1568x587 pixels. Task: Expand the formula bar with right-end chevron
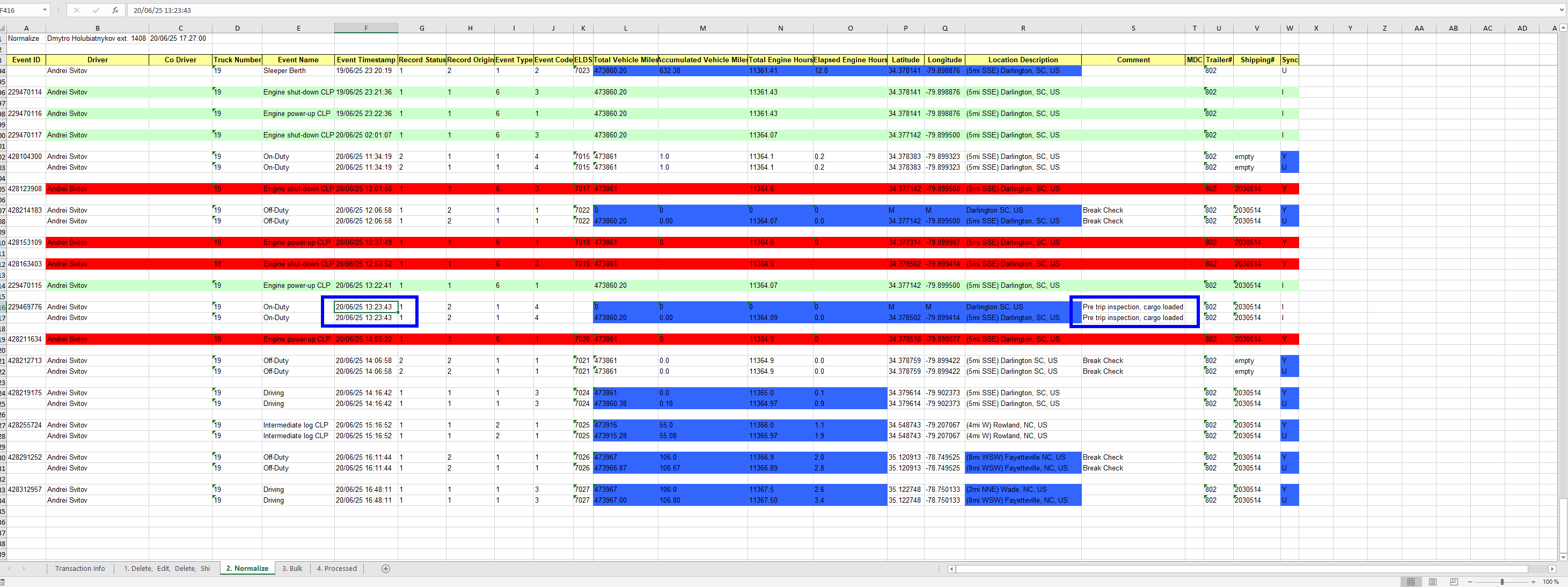coord(1563,10)
